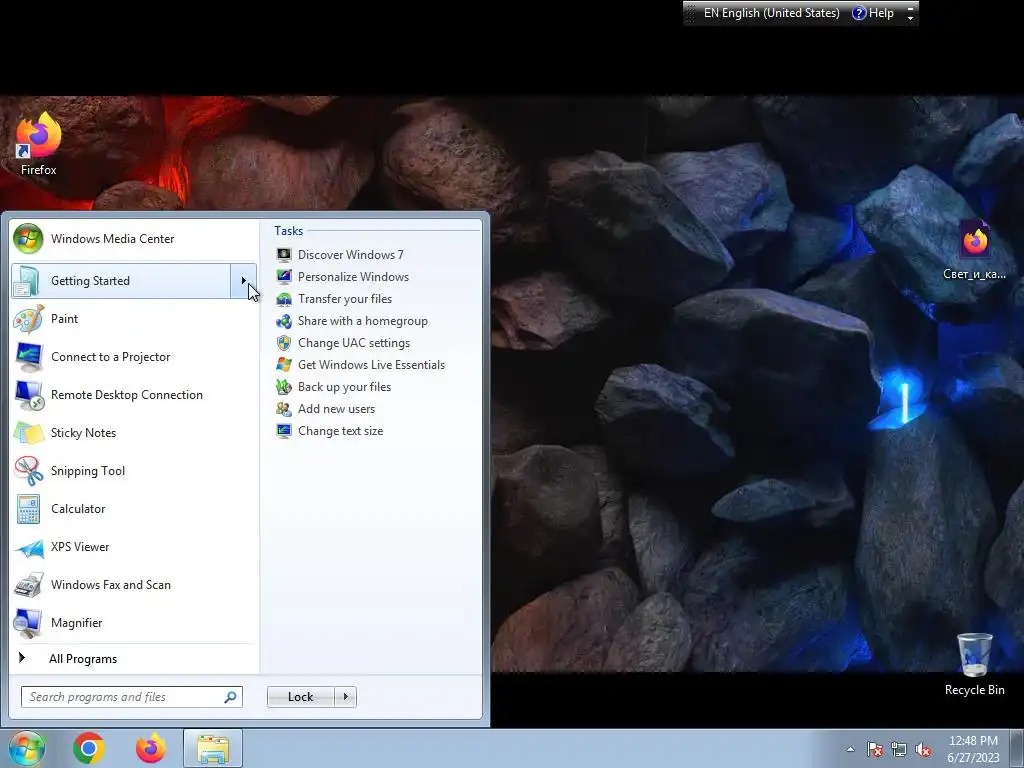Open Share with a homegroup link
This screenshot has width=1024, height=768.
tap(363, 321)
